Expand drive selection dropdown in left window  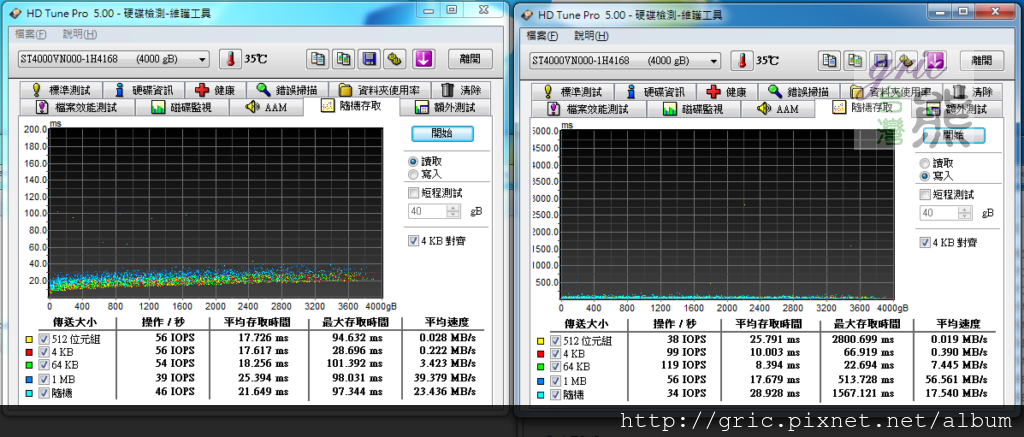click(x=202, y=59)
